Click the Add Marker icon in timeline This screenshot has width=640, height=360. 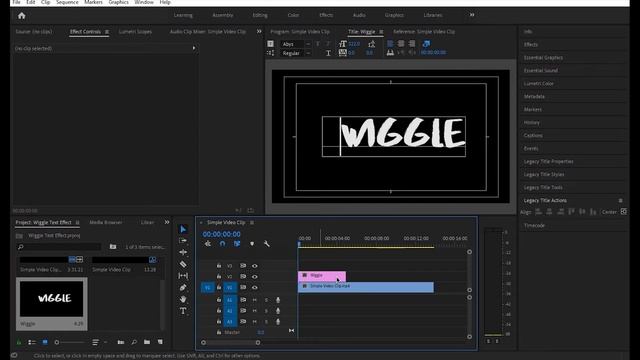(x=252, y=244)
